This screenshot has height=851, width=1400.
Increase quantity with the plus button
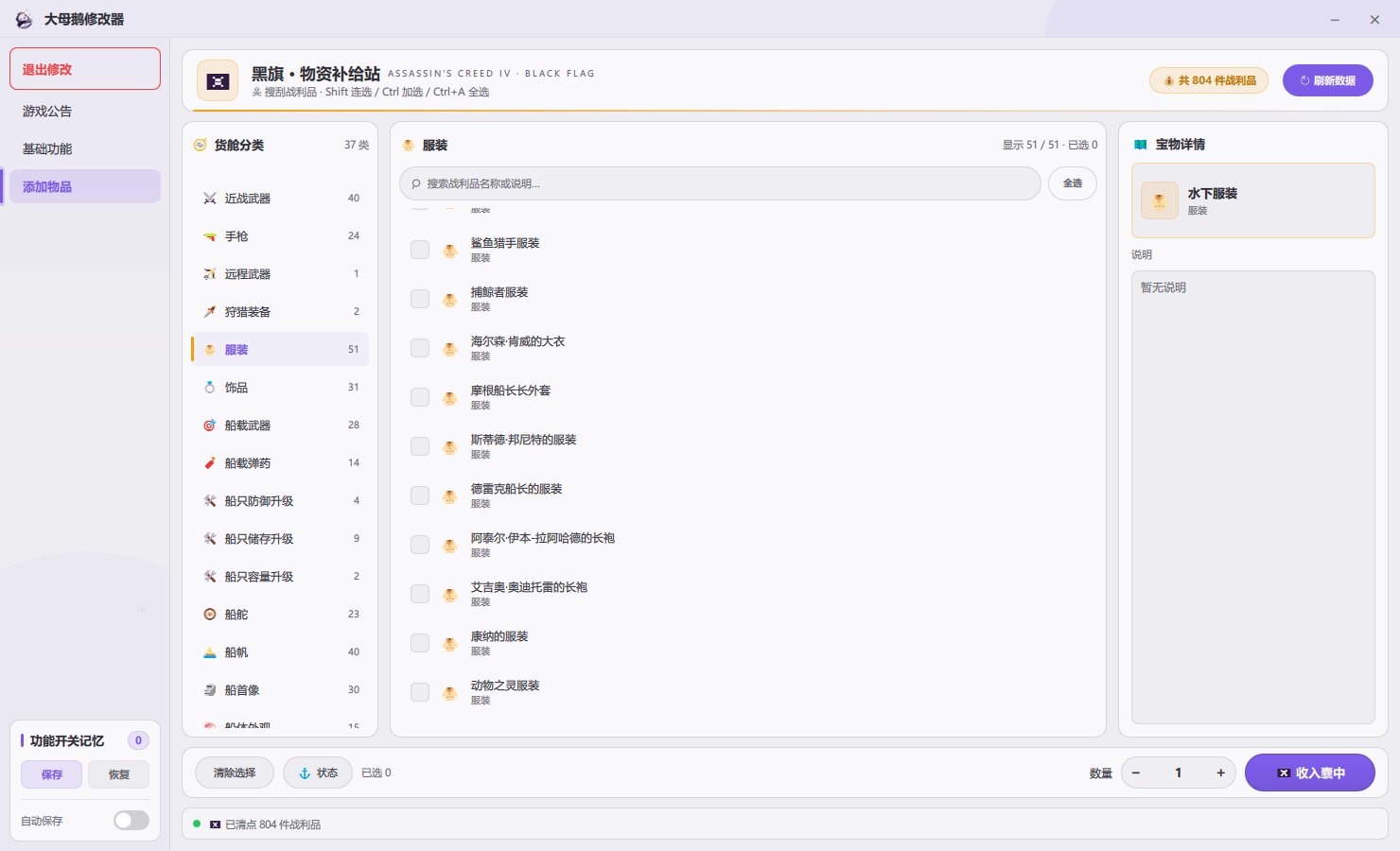pyautogui.click(x=1220, y=773)
